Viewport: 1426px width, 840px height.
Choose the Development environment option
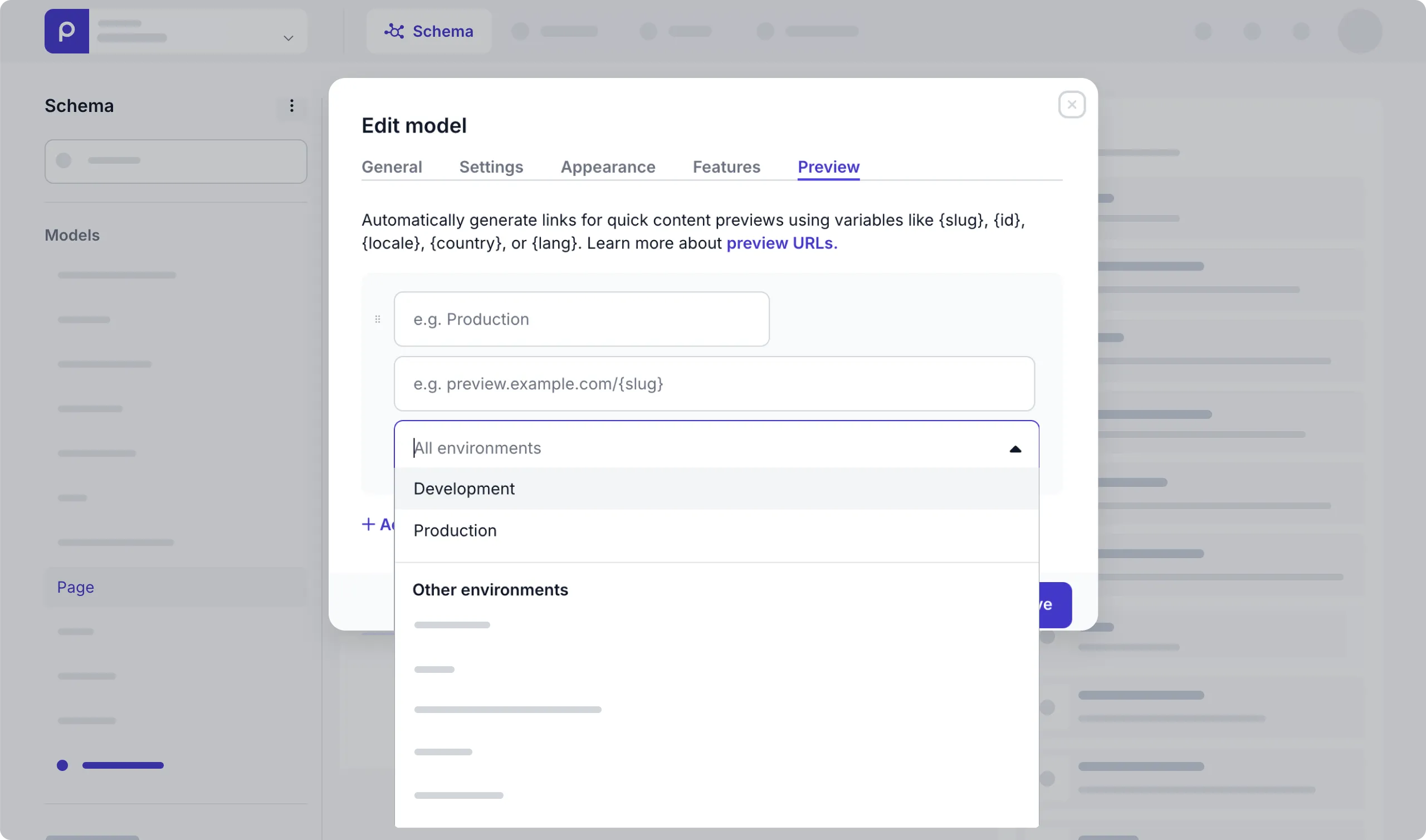tap(716, 489)
